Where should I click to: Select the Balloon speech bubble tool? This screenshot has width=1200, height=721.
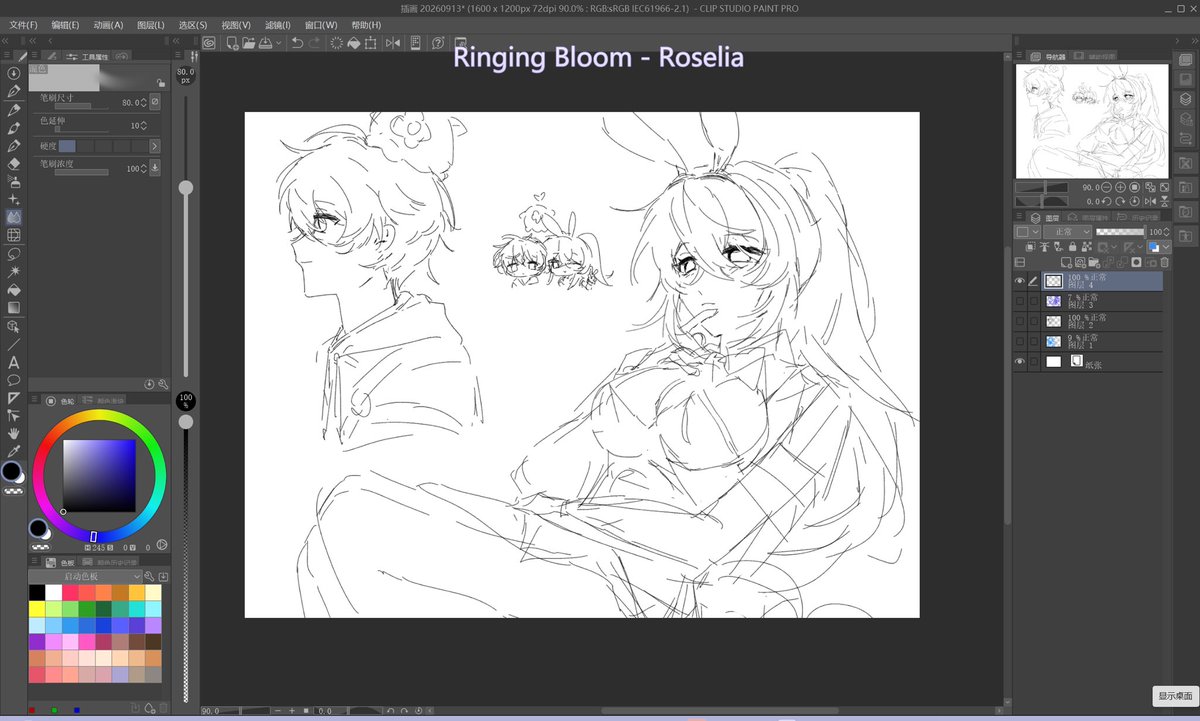point(14,381)
